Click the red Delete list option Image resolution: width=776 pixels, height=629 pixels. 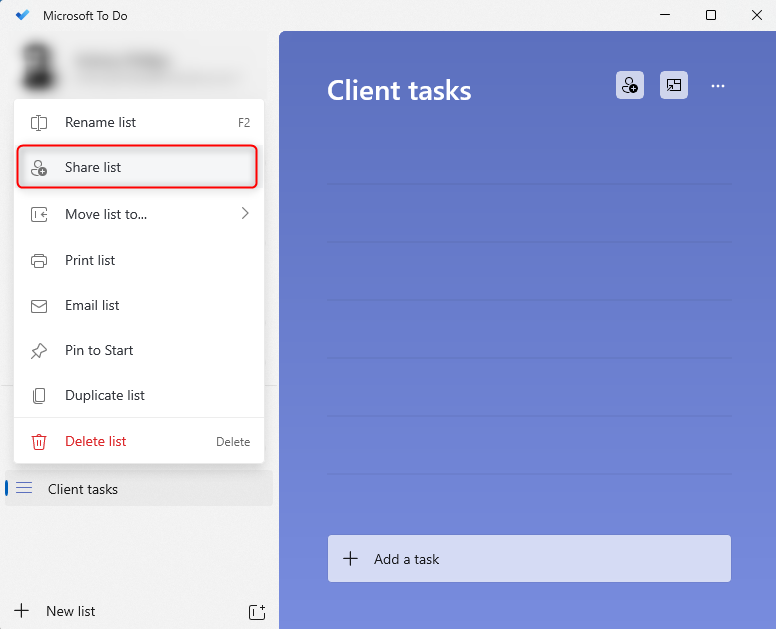click(95, 441)
